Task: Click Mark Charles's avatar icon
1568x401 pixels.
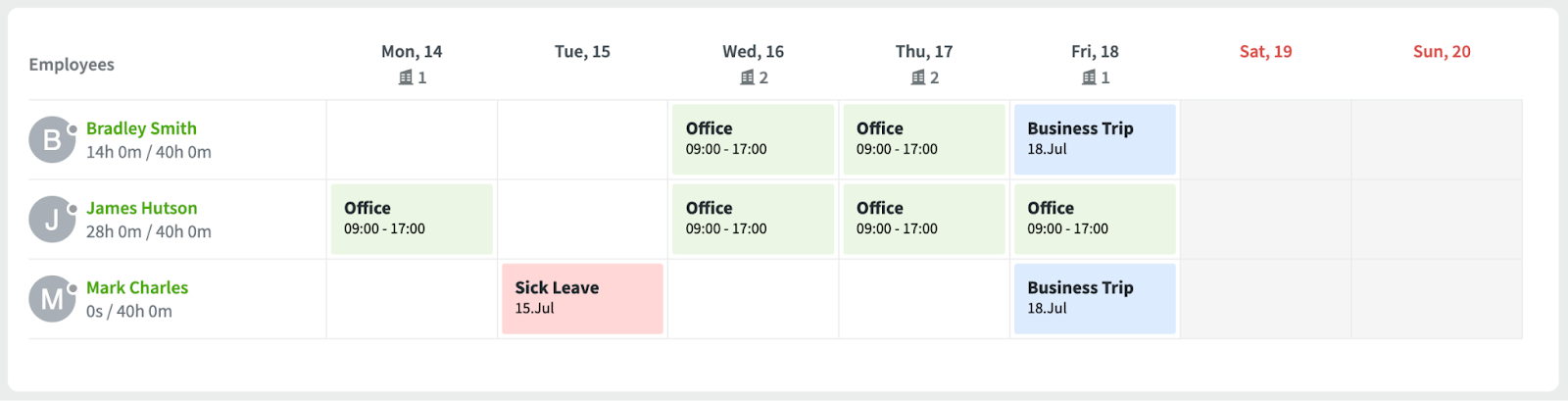Action: [52, 299]
